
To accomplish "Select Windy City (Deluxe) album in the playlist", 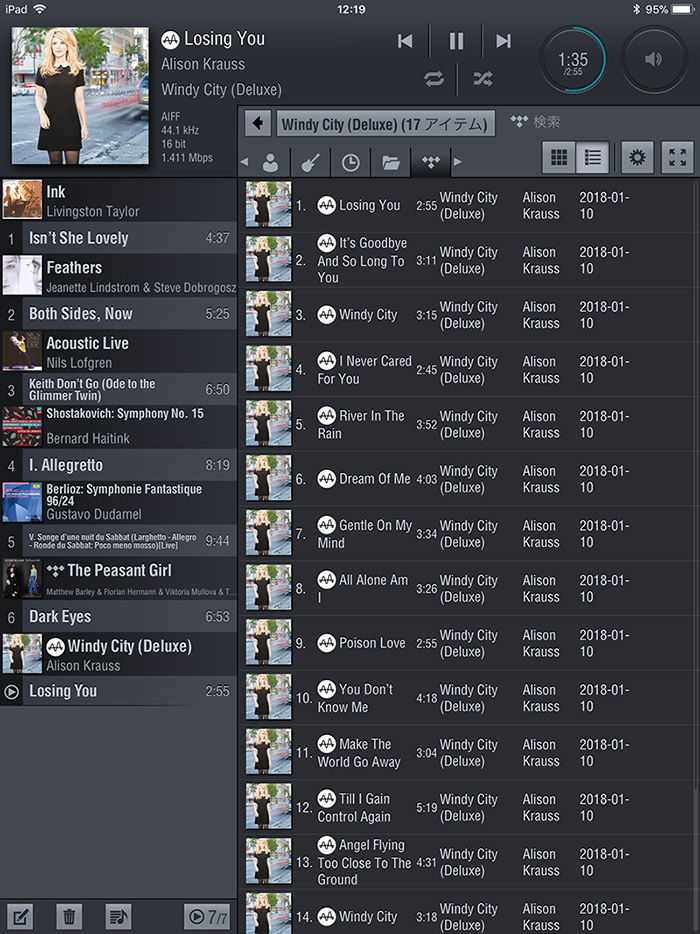I will click(119, 654).
